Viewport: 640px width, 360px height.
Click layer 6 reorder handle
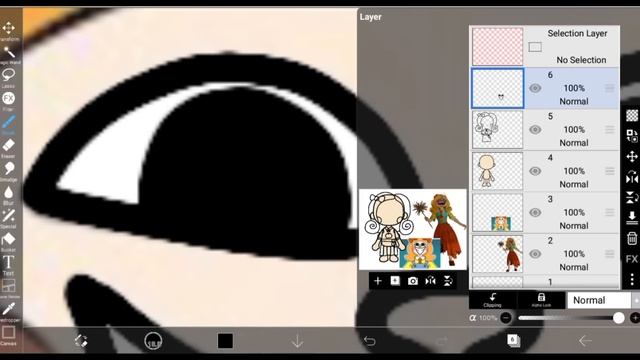pyautogui.click(x=609, y=88)
